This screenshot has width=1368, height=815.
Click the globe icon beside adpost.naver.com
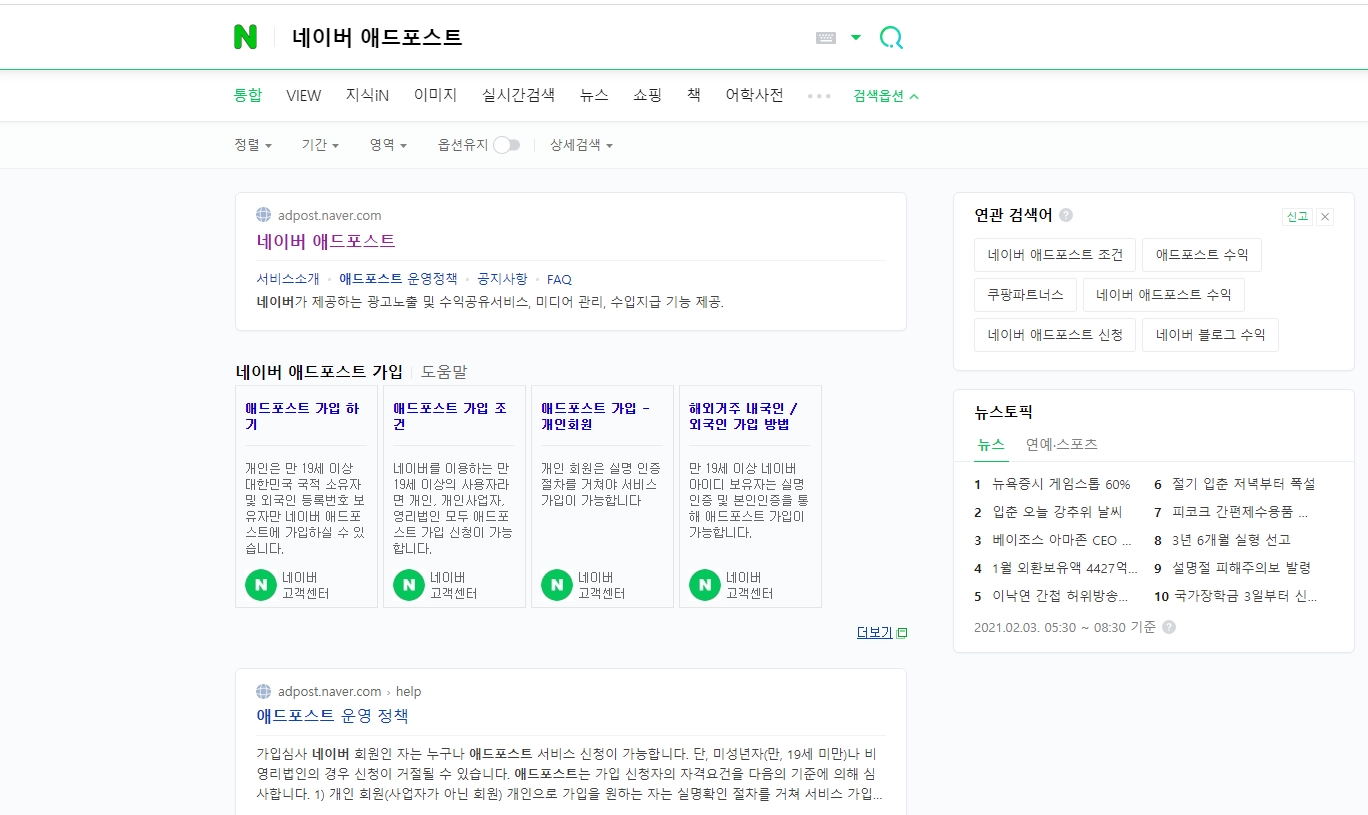(x=264, y=215)
